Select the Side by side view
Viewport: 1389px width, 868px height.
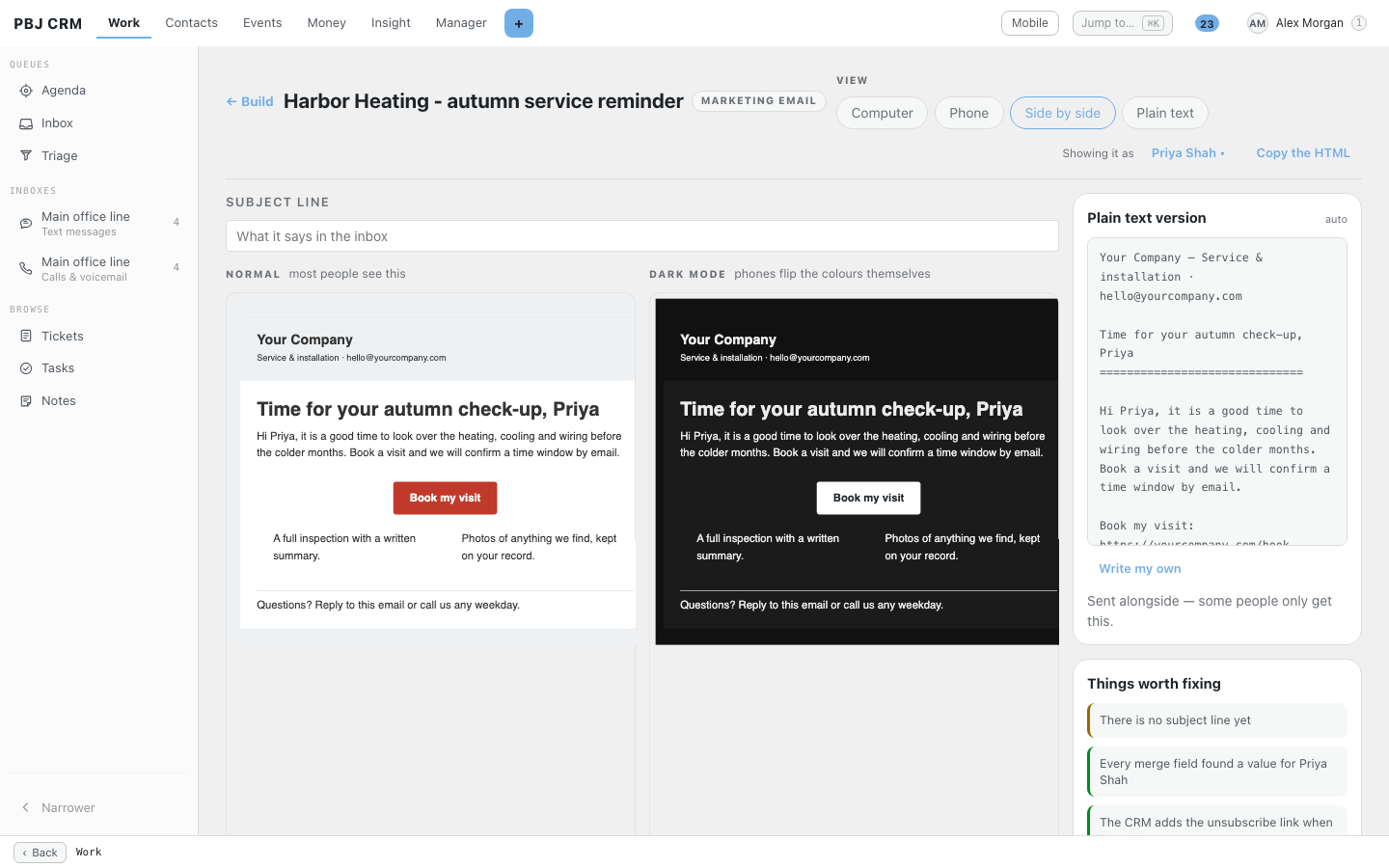1062,113
